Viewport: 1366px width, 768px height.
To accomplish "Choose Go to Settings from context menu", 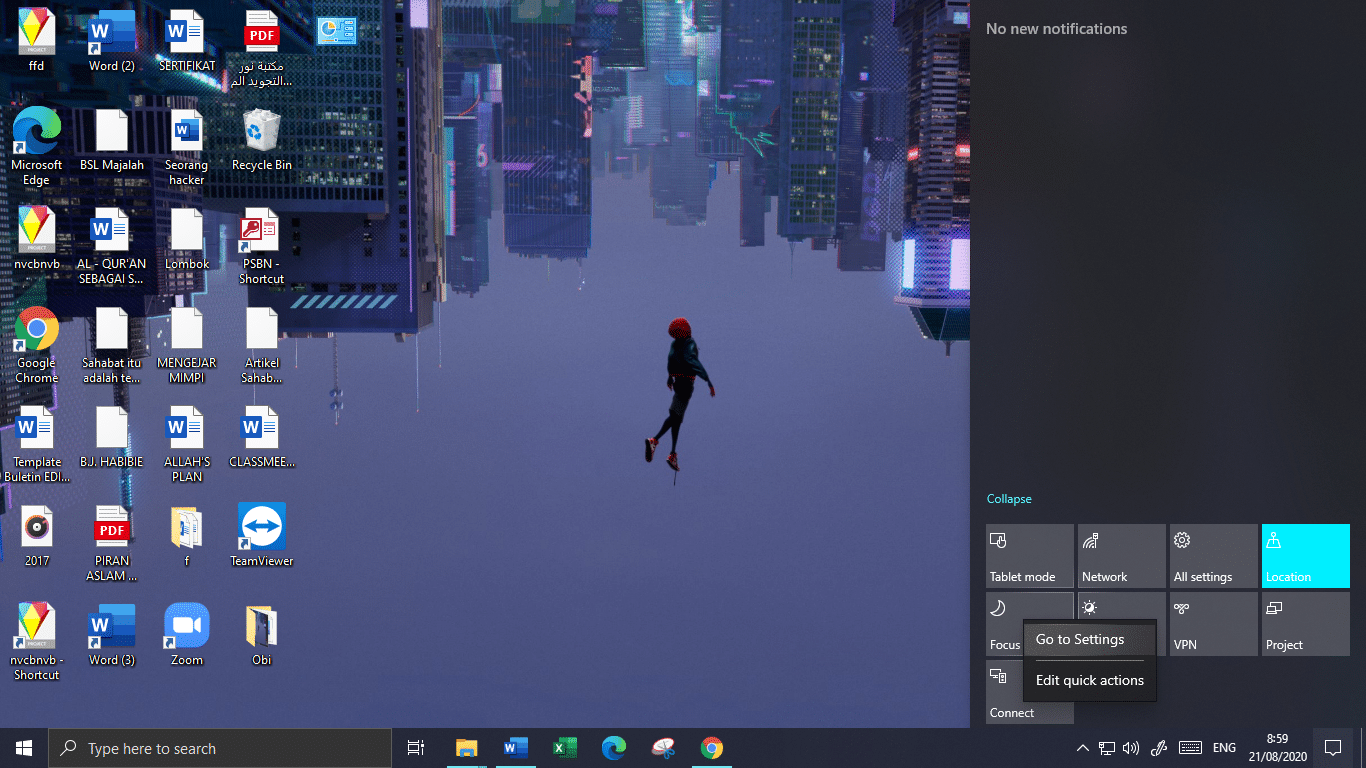I will tap(1089, 639).
